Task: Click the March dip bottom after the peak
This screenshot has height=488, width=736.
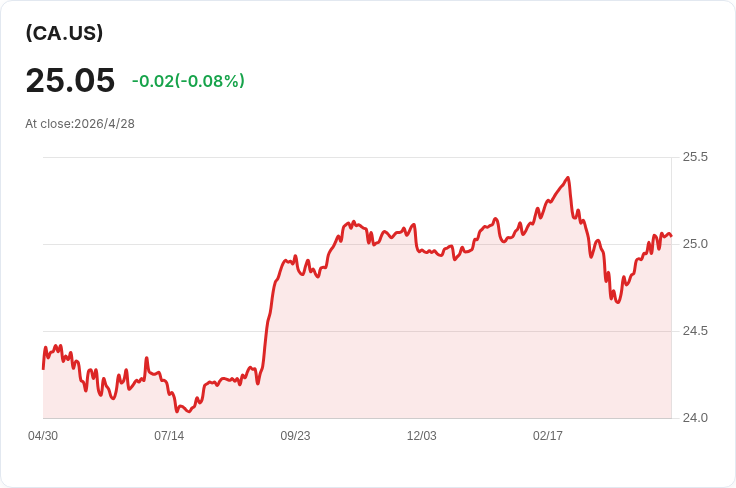Action: click(618, 302)
